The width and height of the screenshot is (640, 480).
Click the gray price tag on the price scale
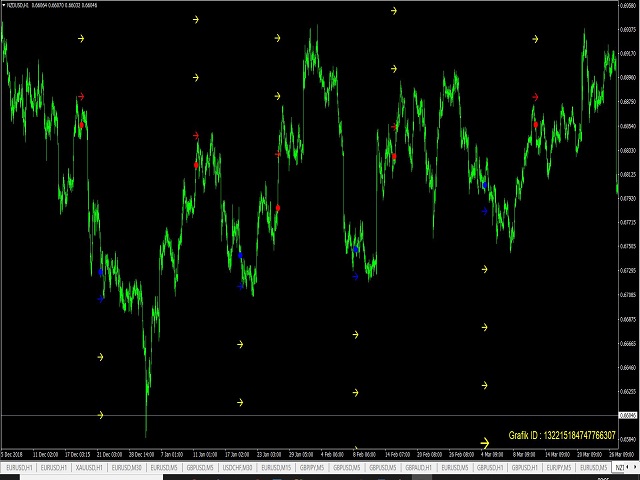click(x=628, y=415)
